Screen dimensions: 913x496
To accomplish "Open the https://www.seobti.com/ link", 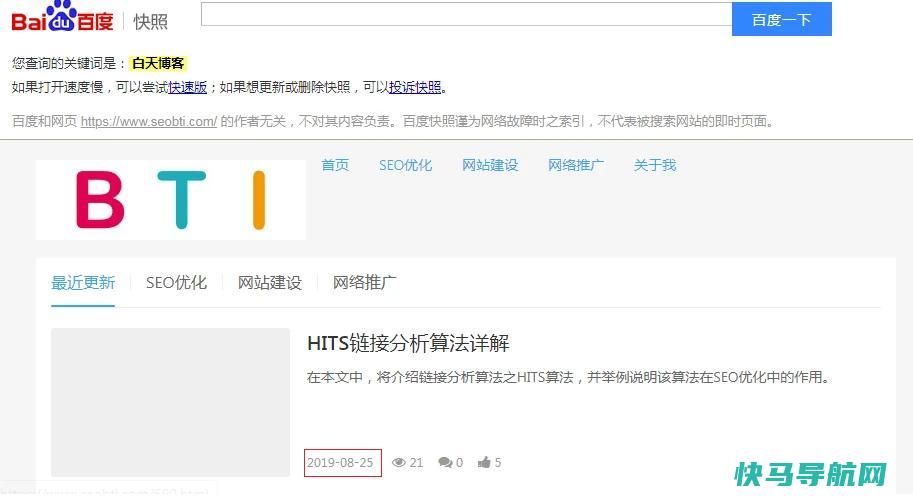I will (148, 122).
